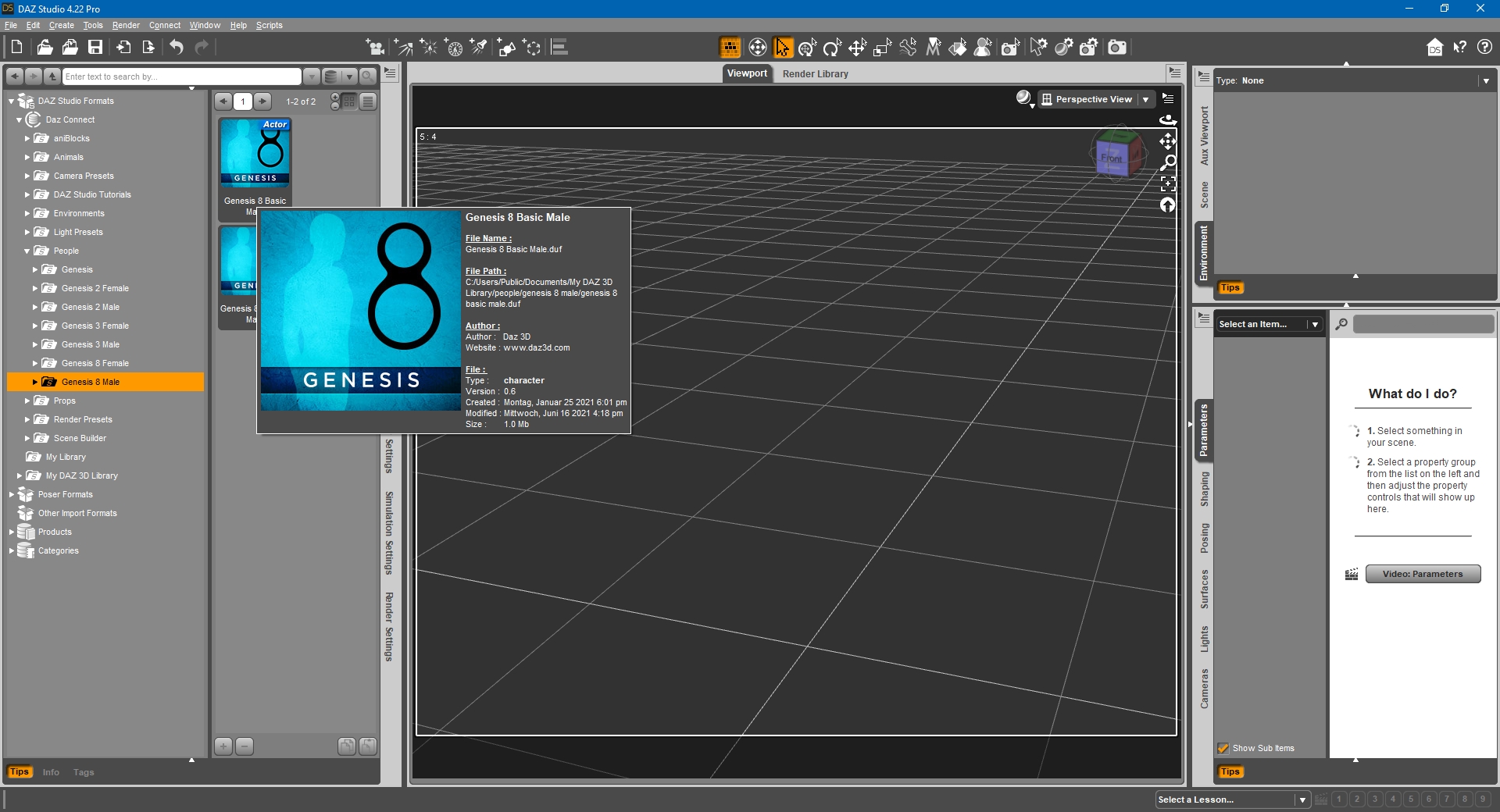Toggle Tips in the content library footer
Viewport: 1500px width, 812px height.
[x=20, y=771]
